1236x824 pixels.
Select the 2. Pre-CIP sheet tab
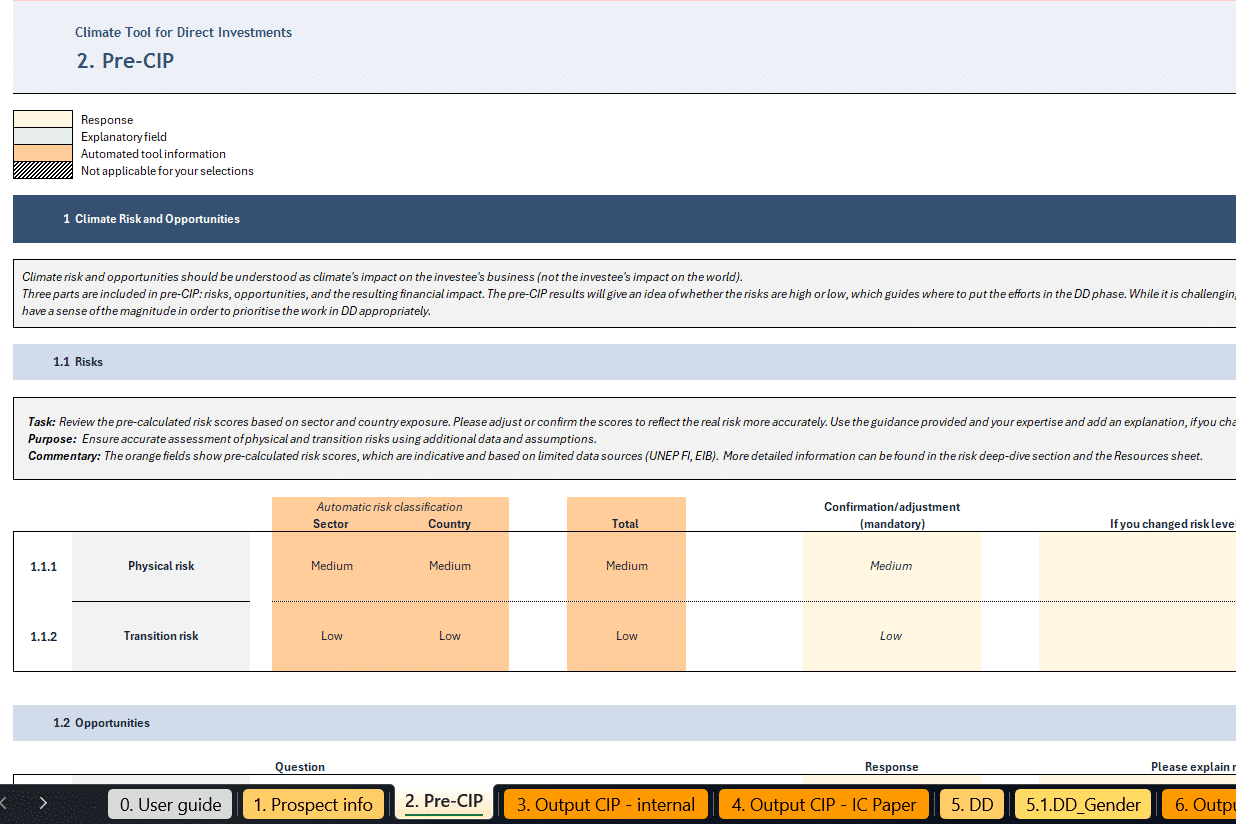pyautogui.click(x=443, y=802)
